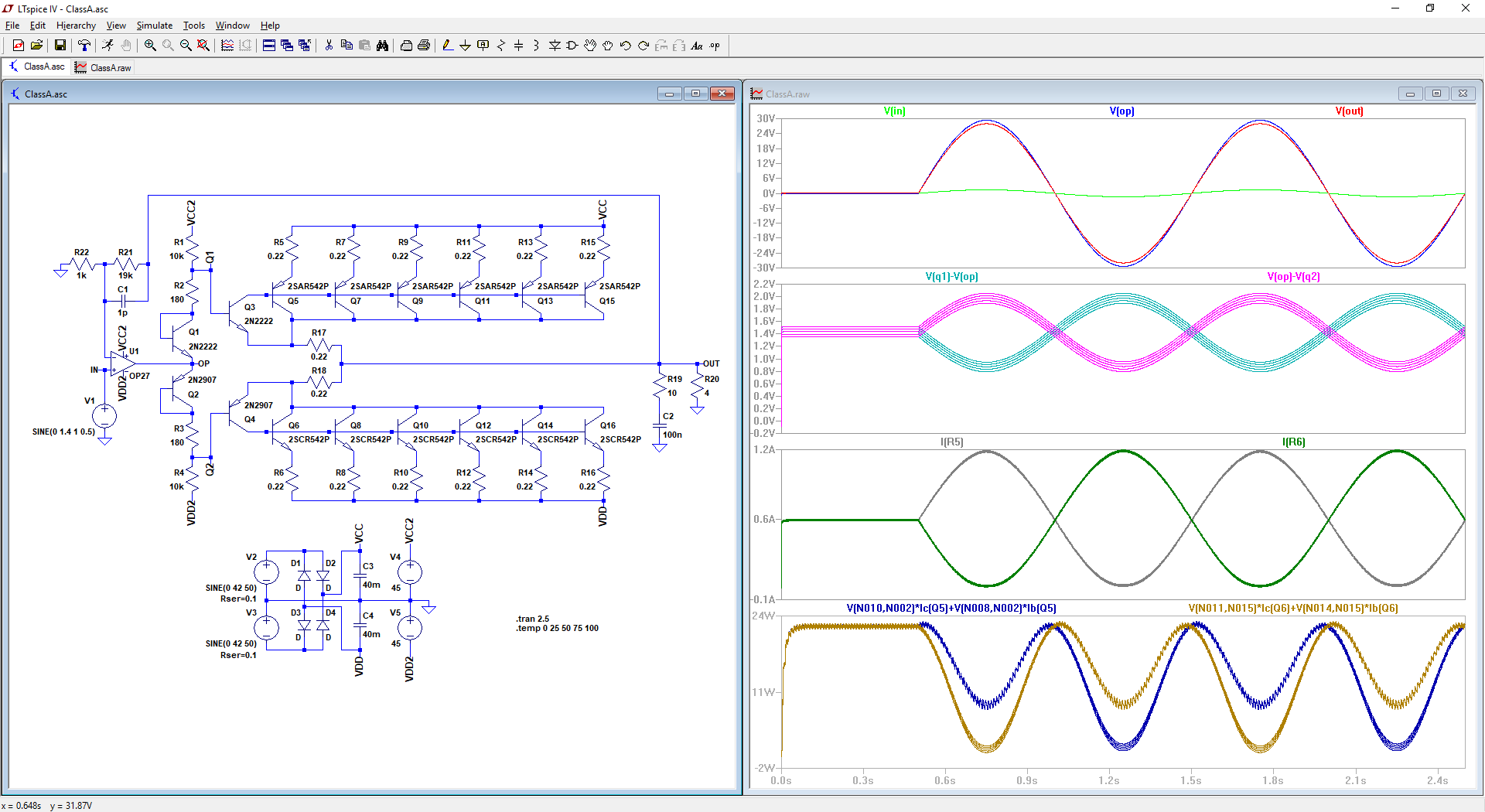1485x812 pixels.
Task: Select the Capacitor placement tool
Action: click(518, 46)
